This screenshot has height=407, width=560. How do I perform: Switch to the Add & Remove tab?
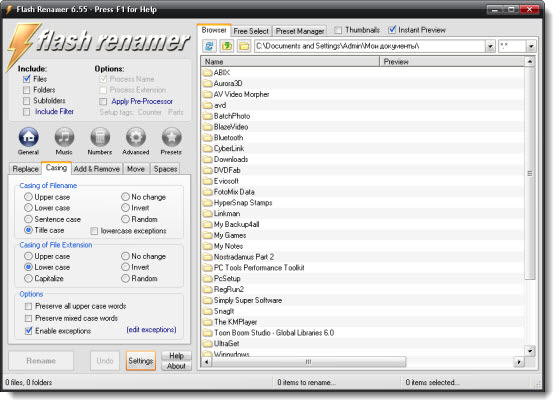97,169
